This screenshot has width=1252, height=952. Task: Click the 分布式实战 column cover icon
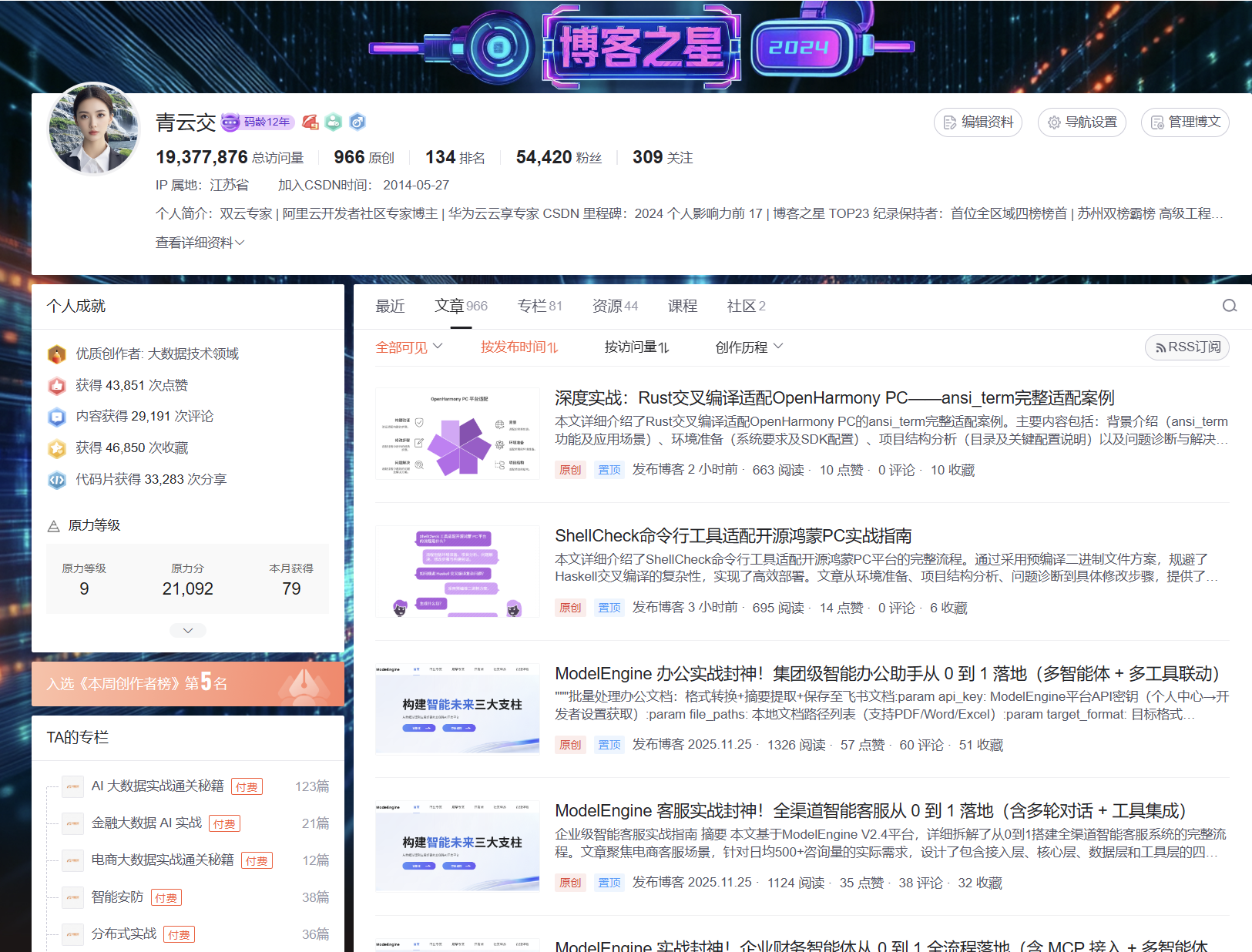tap(72, 934)
